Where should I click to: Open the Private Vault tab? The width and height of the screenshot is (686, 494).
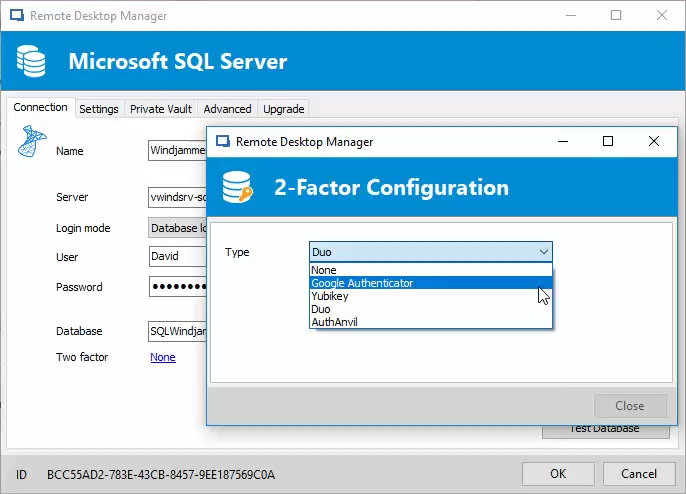click(161, 109)
